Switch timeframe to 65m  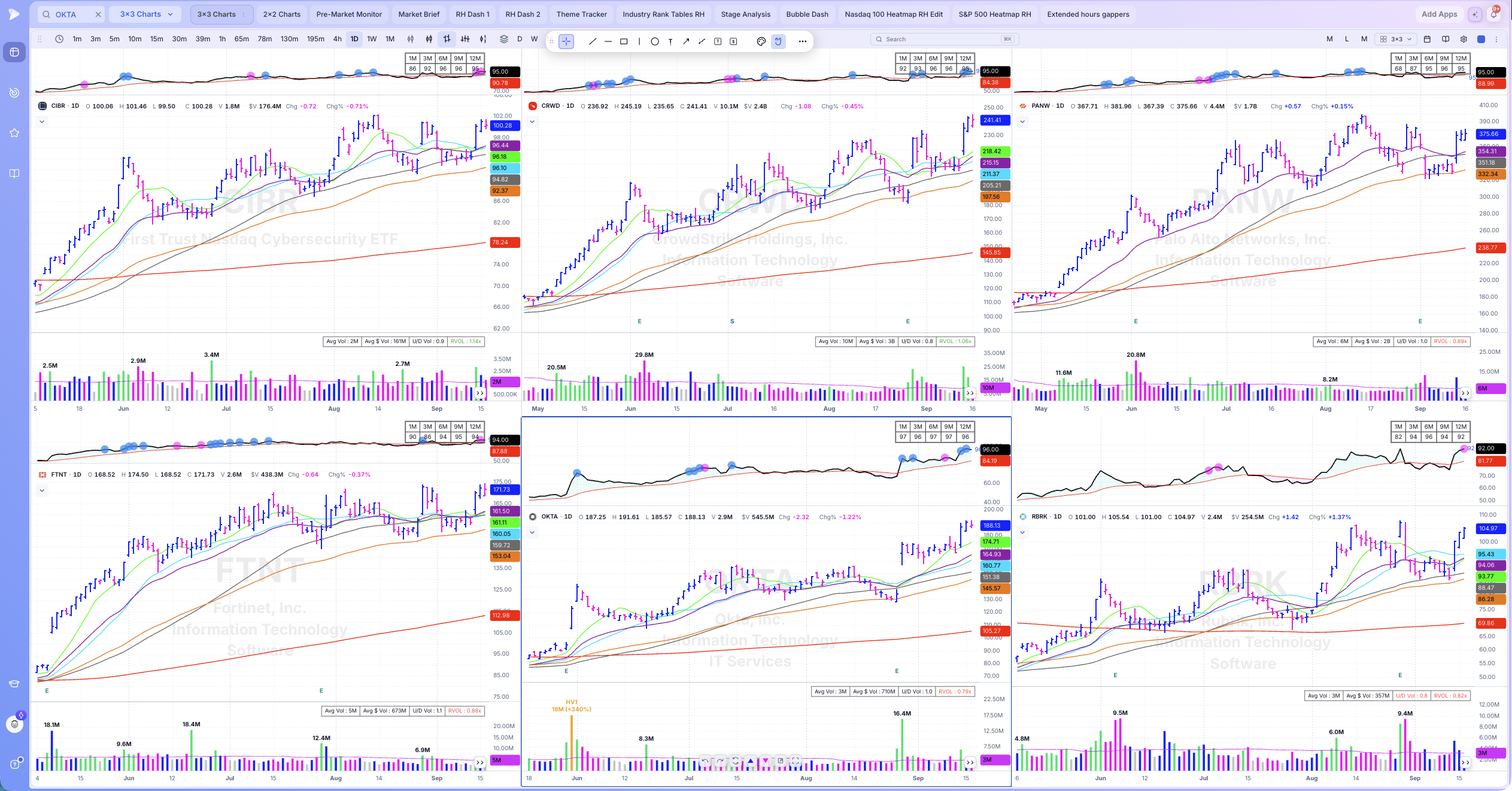click(x=242, y=39)
